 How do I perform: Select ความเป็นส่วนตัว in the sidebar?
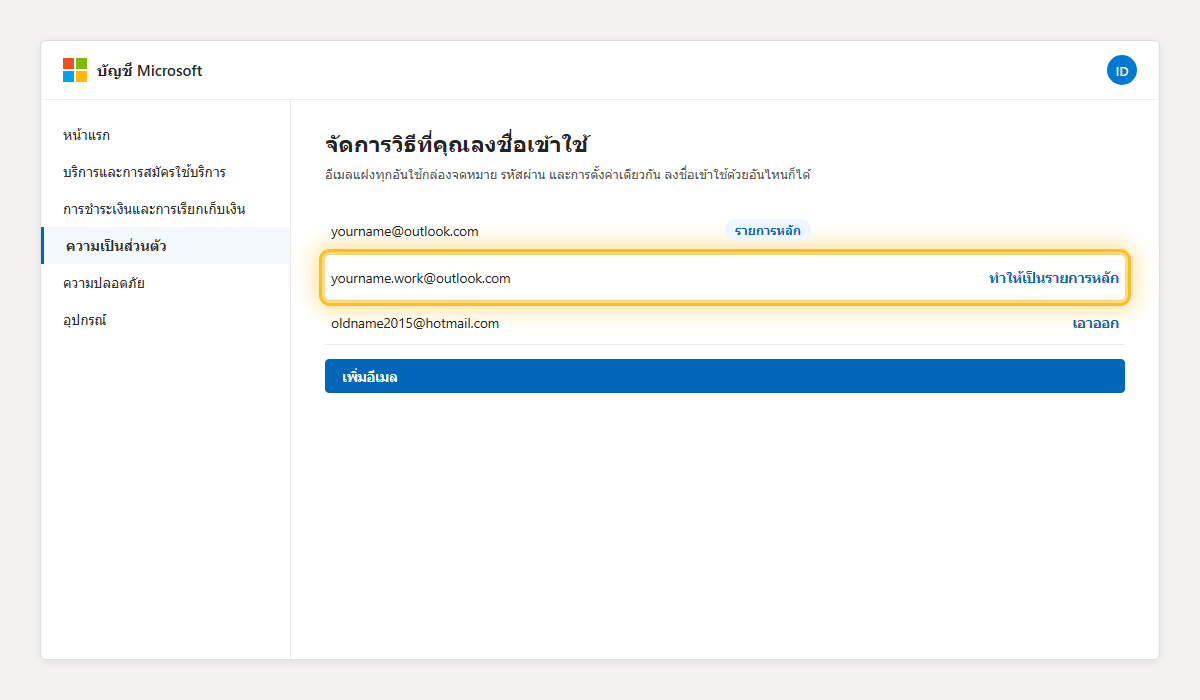point(166,246)
